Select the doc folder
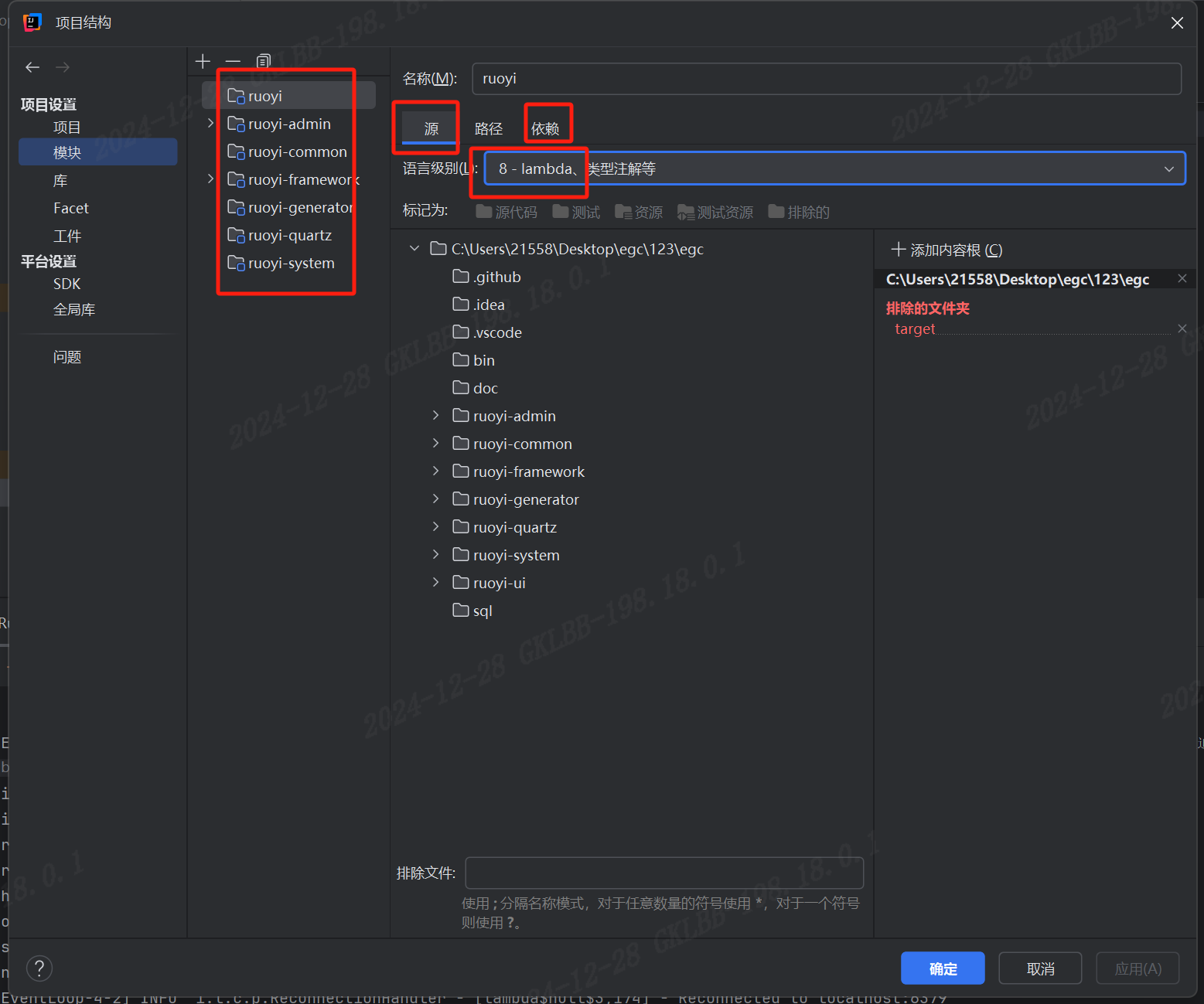 tap(475, 388)
